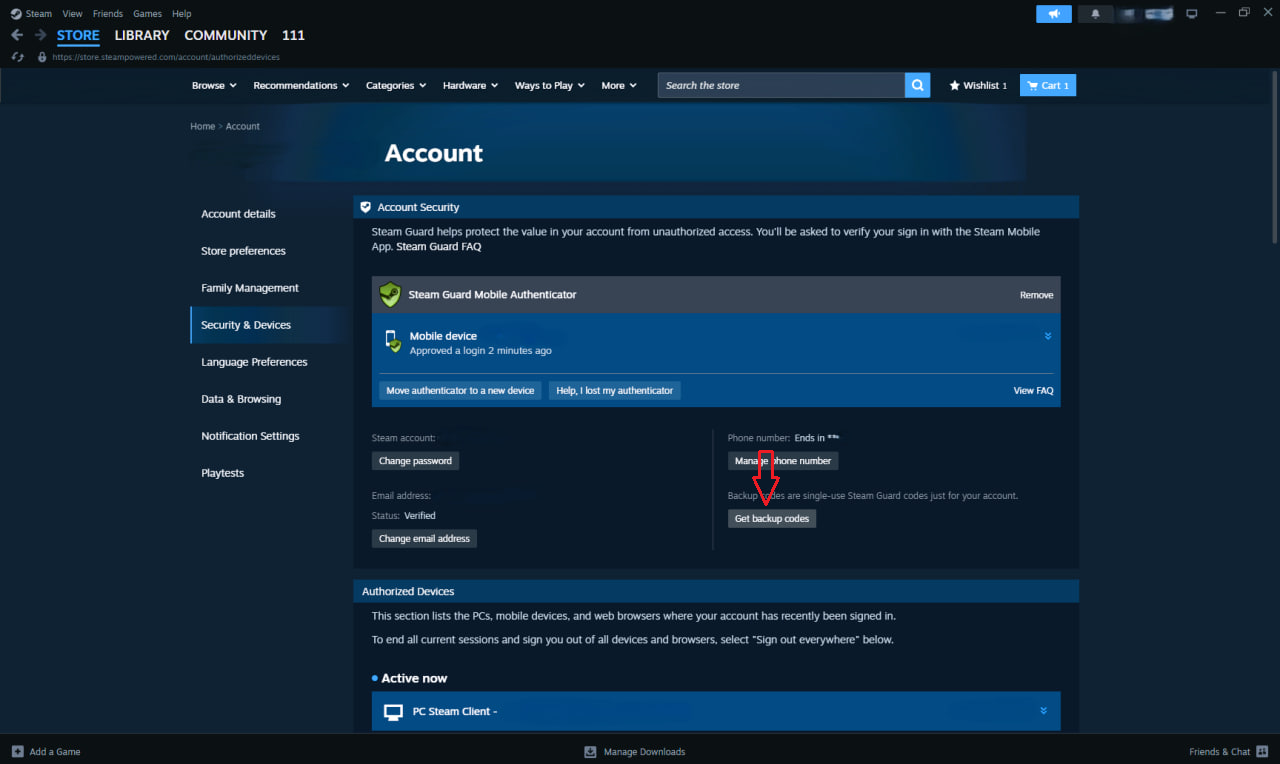The image size is (1280, 764).
Task: Switch to the LIBRARY tab
Action: point(142,35)
